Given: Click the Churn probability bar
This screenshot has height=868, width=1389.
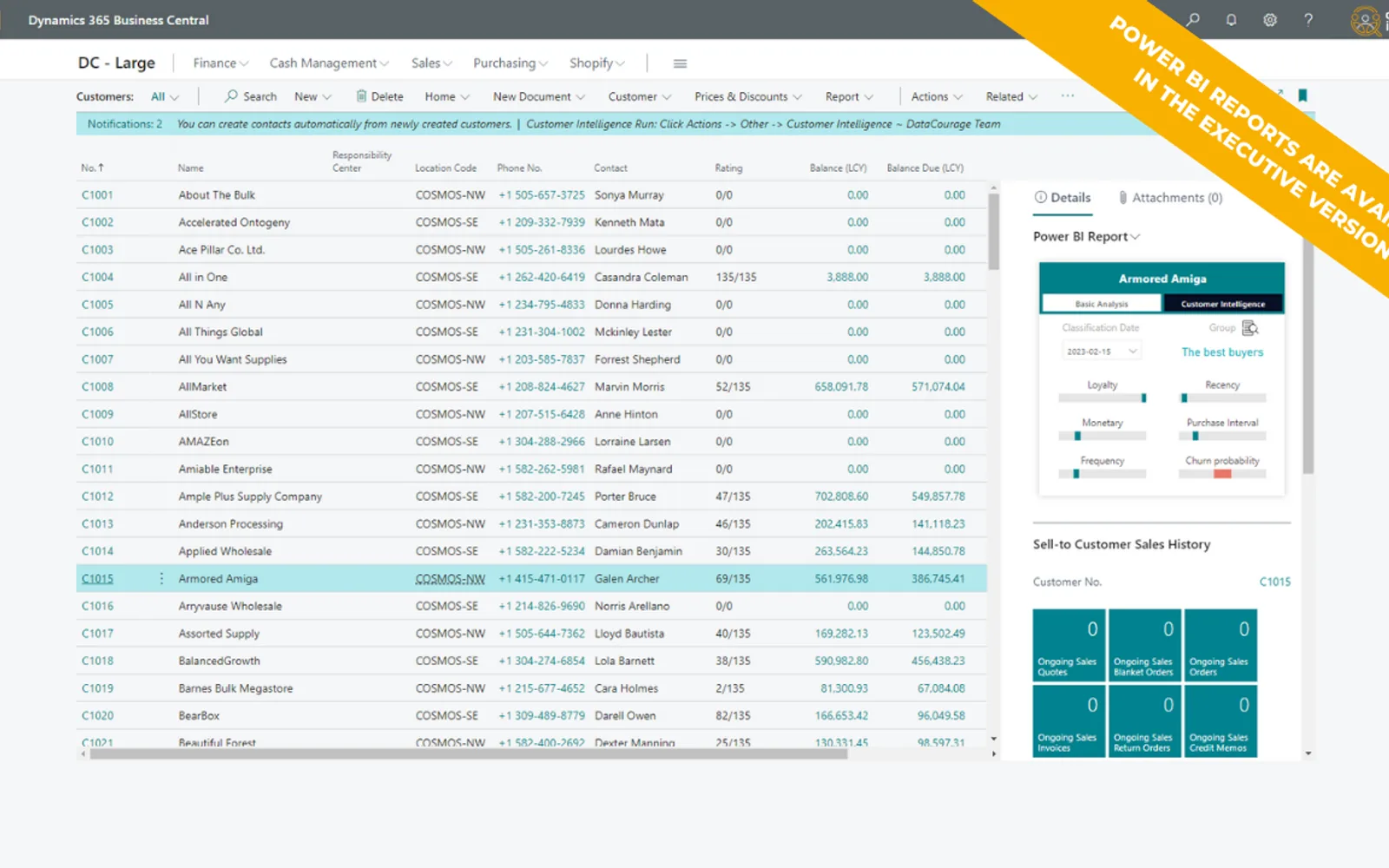Looking at the screenshot, I should tap(1222, 474).
